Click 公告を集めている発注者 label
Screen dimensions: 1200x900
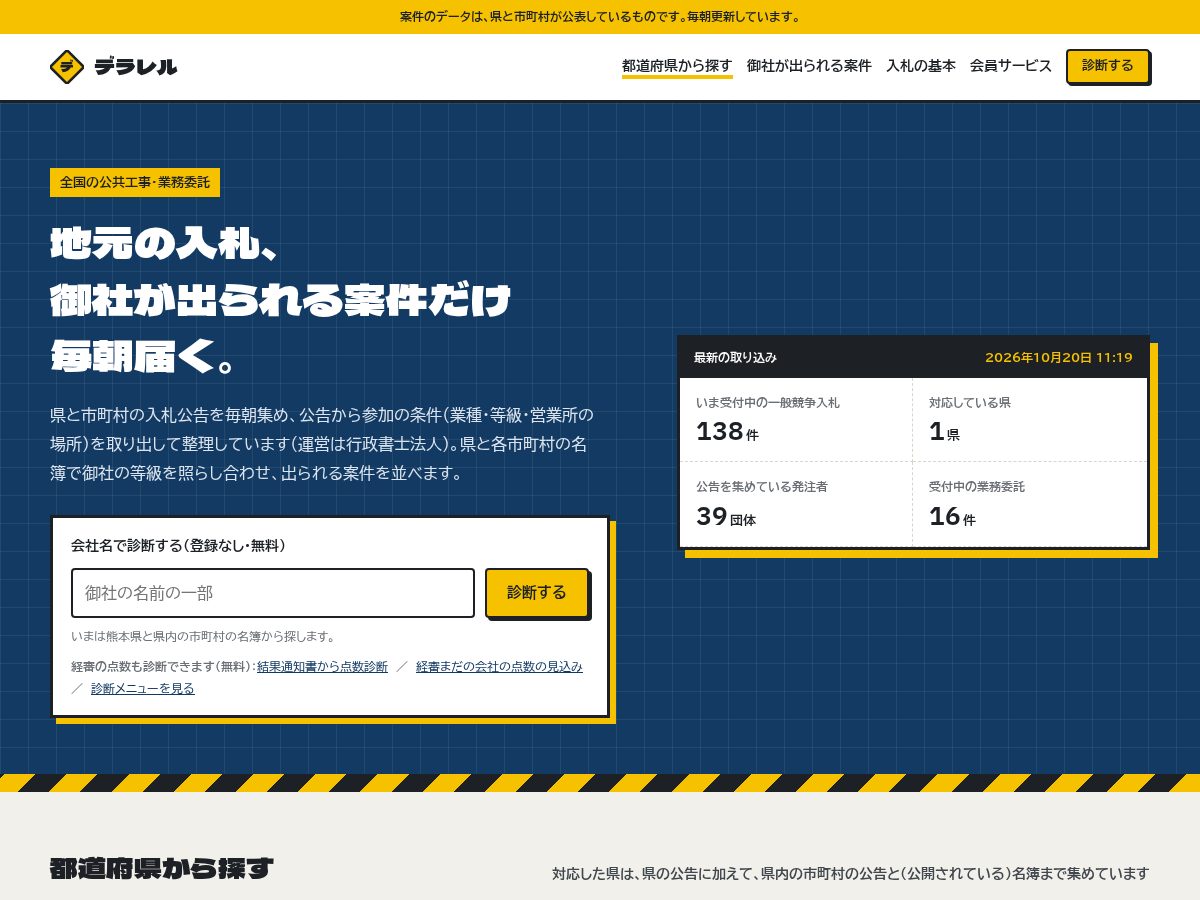(x=762, y=487)
